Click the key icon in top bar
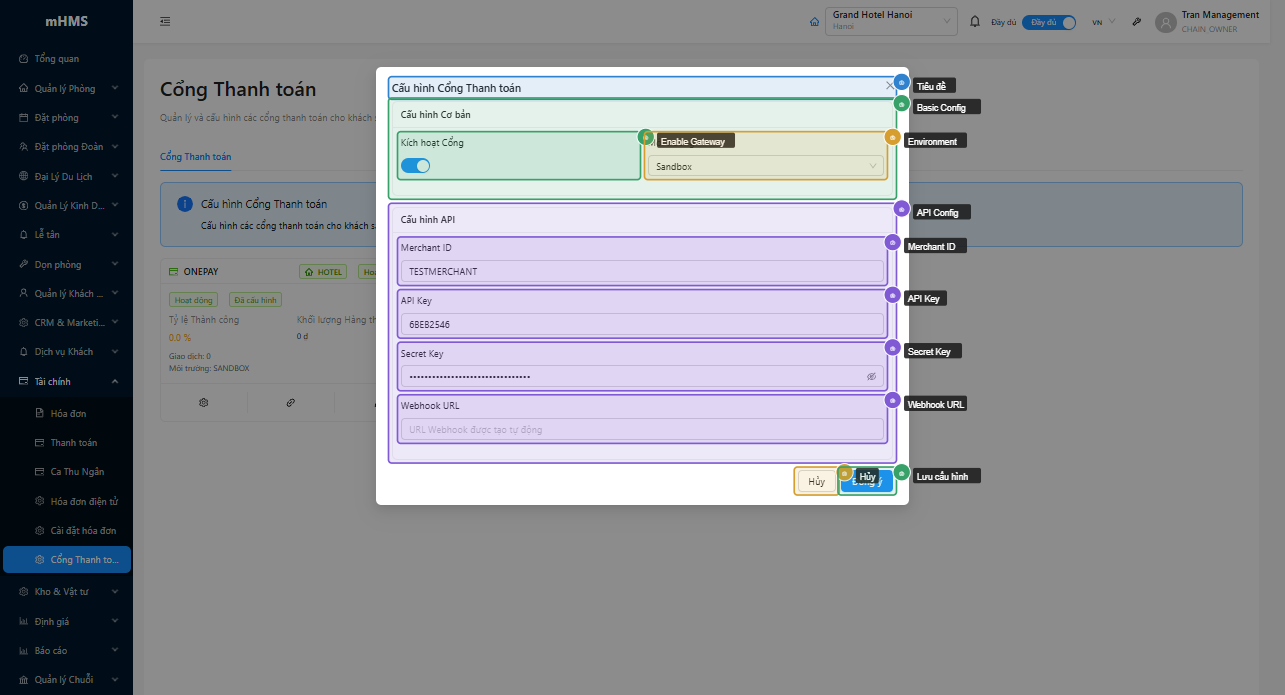 click(1137, 21)
